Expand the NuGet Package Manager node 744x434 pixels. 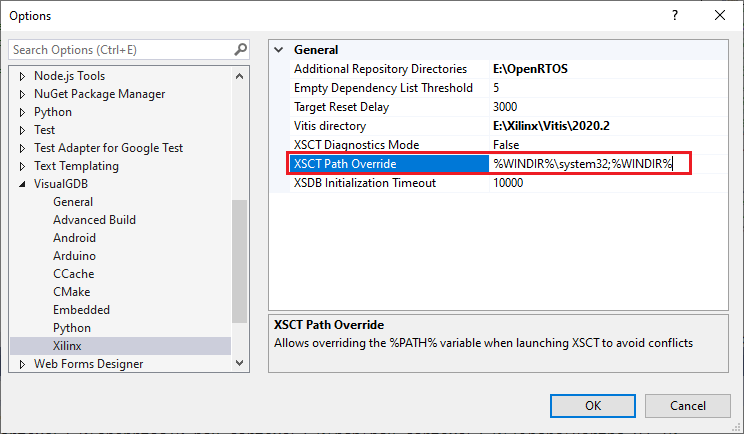coord(22,94)
